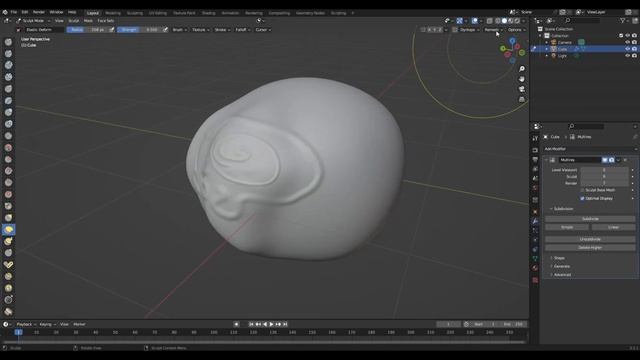Toggle X axis symmetry button
640x360 pixels.
tap(429, 30)
